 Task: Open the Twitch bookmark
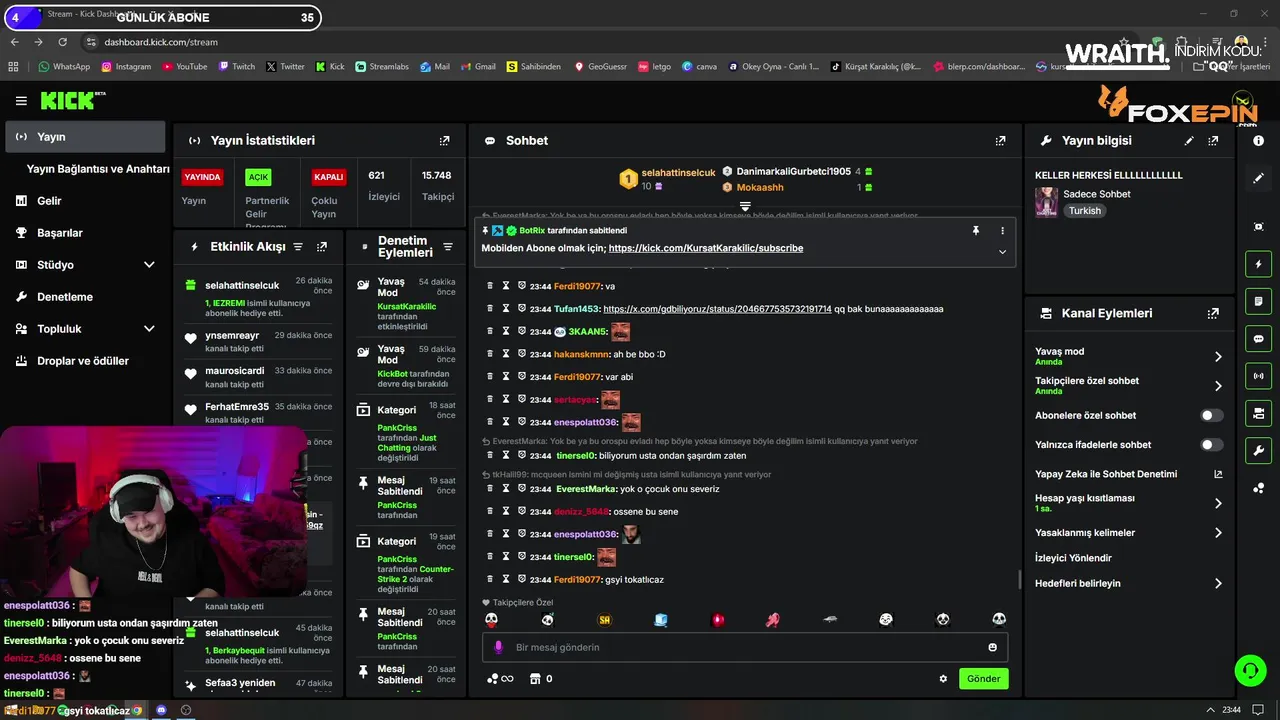tap(236, 67)
